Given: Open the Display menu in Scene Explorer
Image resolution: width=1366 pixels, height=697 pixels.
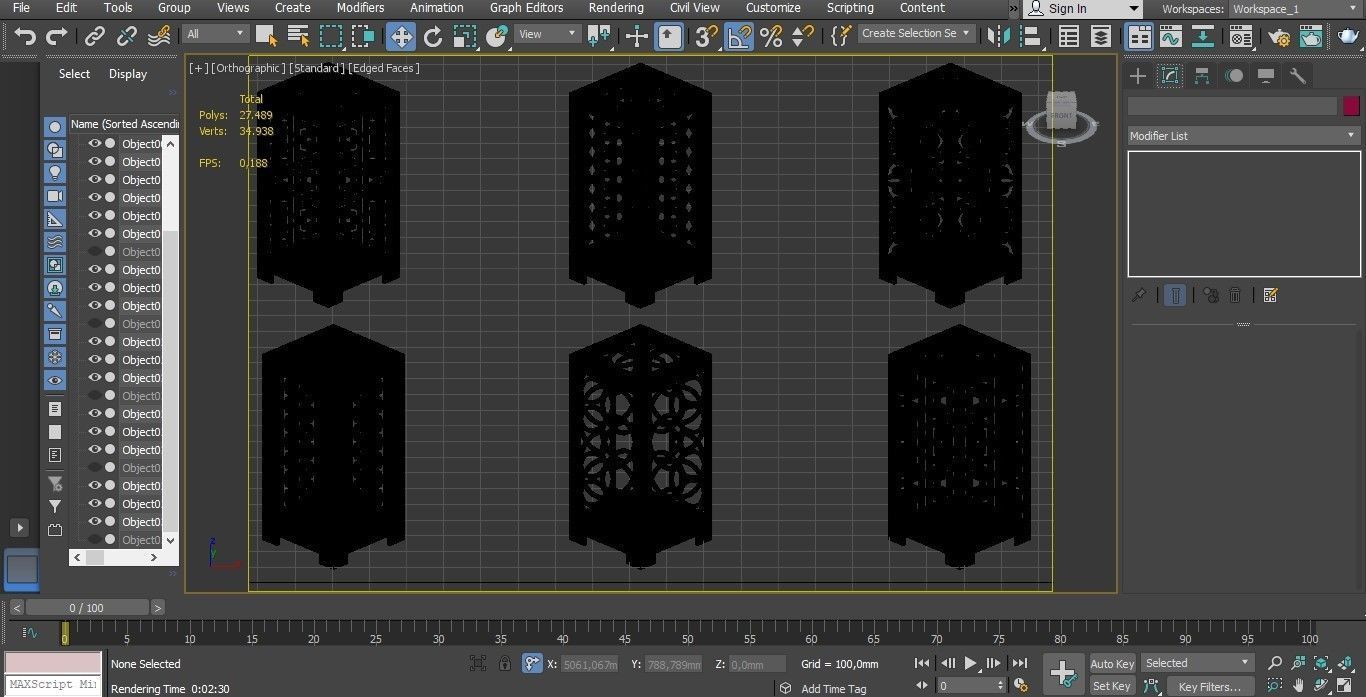Looking at the screenshot, I should 128,74.
